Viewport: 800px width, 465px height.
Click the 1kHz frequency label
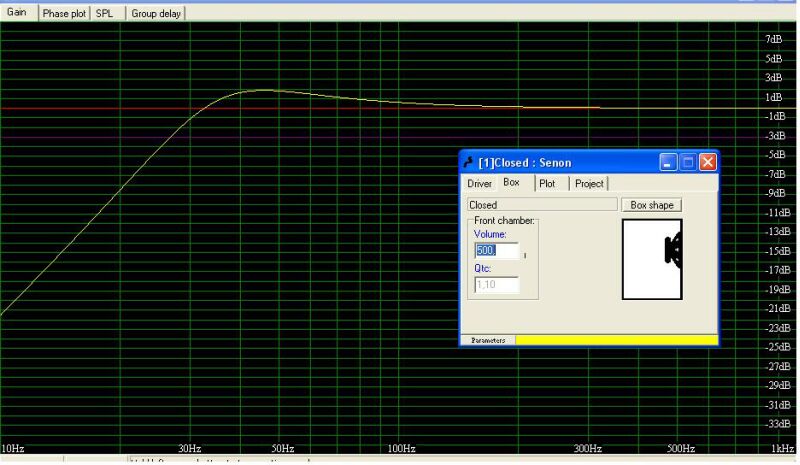click(782, 449)
